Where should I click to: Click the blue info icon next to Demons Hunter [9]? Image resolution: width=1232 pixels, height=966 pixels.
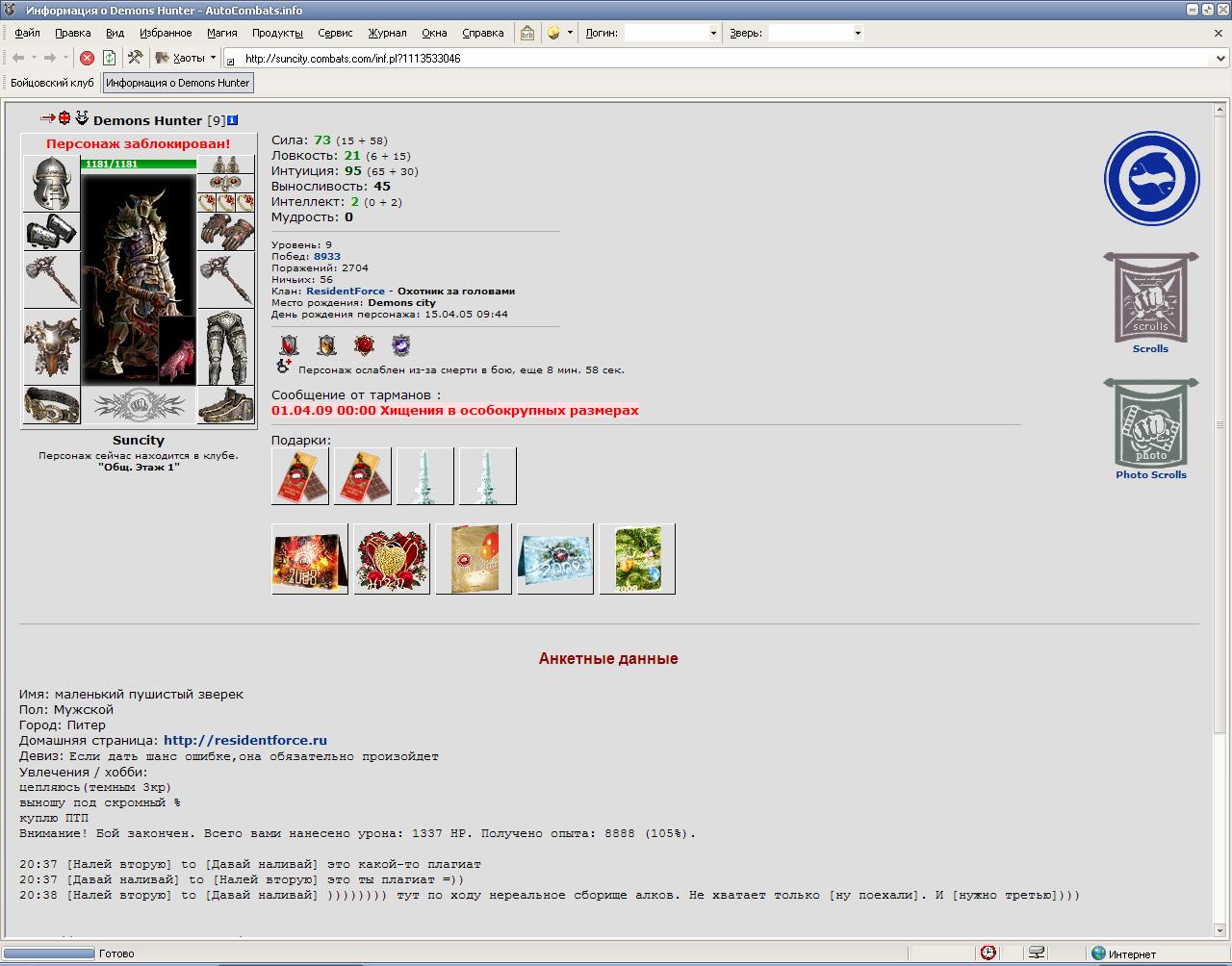[232, 120]
